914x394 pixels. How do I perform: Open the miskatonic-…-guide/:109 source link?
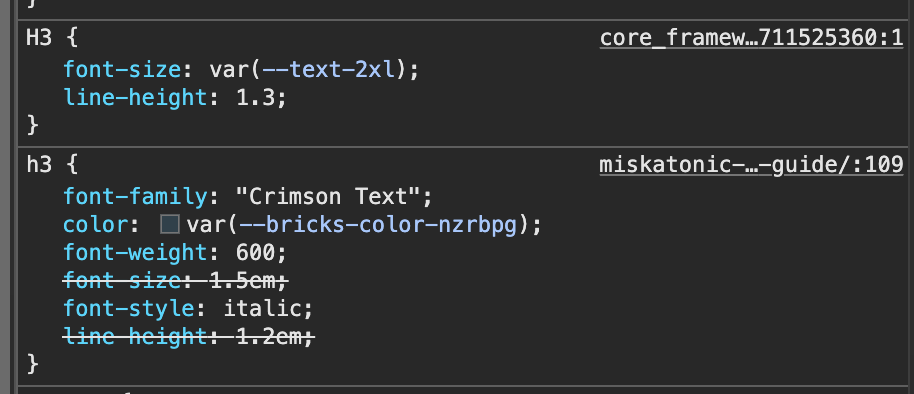[751, 165]
